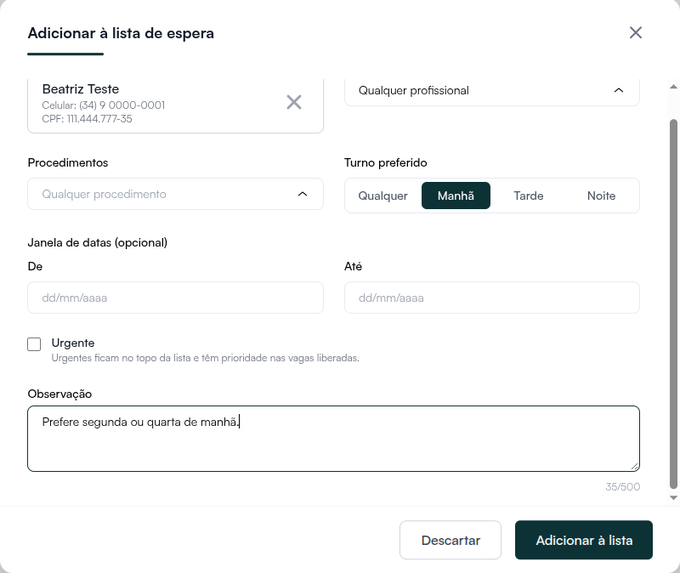
Task: Click the Descartar button
Action: [x=450, y=540]
